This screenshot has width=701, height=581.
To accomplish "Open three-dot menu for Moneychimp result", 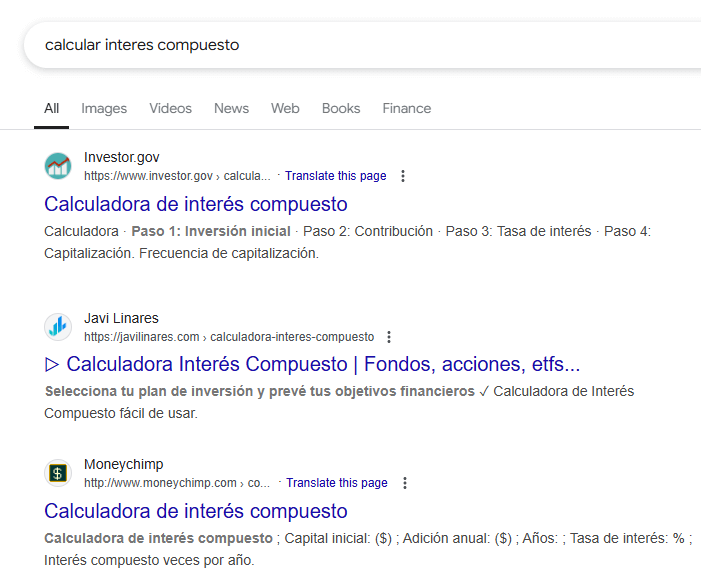I will coord(405,483).
